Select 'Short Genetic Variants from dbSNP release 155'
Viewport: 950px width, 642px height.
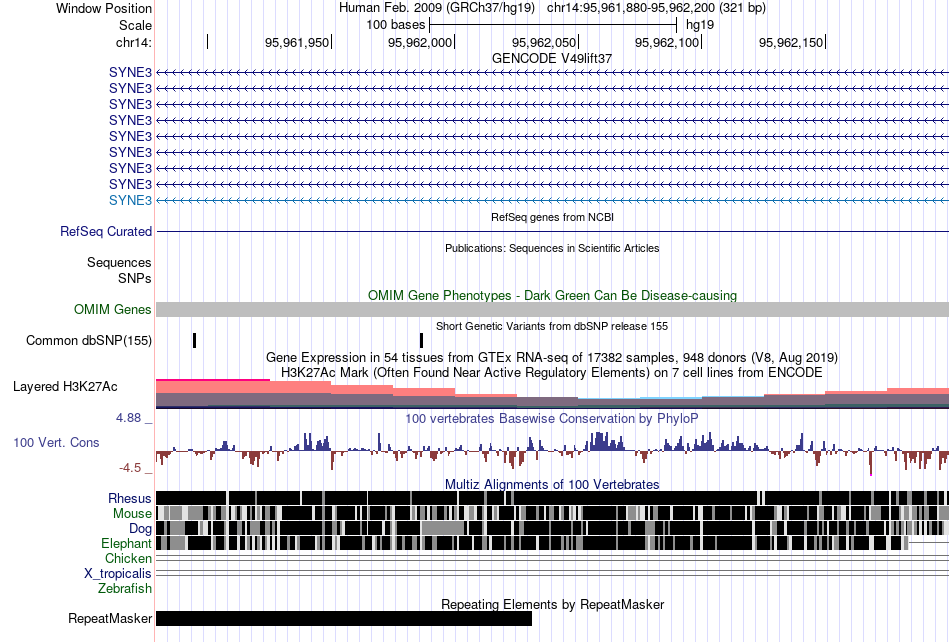(552, 326)
